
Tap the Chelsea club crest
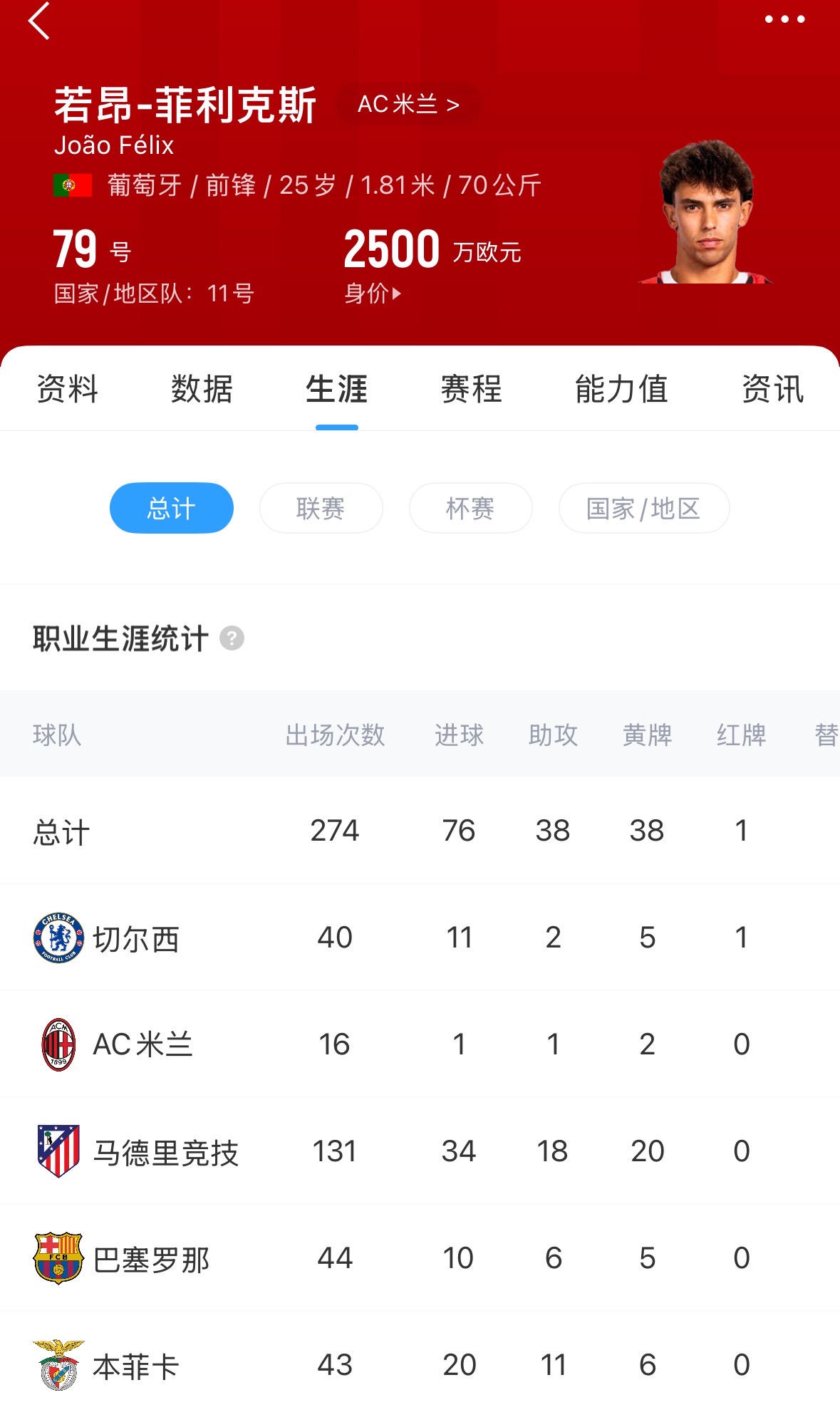point(58,938)
